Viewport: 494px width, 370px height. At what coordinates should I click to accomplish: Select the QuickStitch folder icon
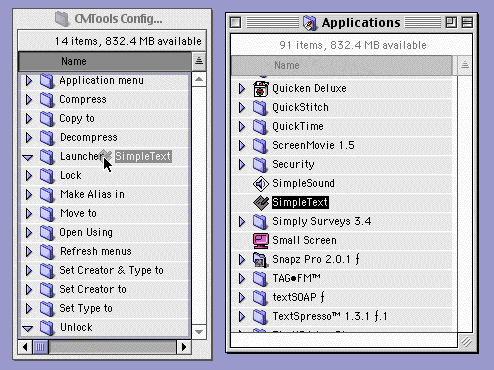[x=260, y=108]
